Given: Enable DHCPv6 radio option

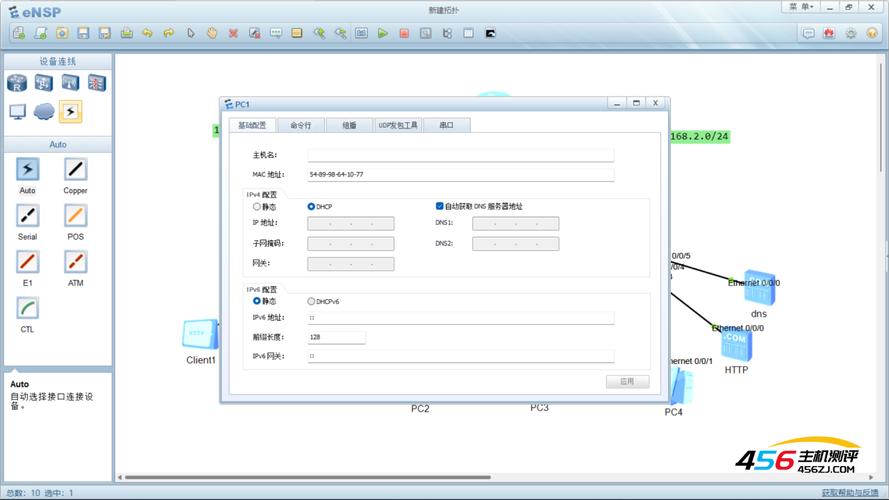Looking at the screenshot, I should click(x=311, y=301).
